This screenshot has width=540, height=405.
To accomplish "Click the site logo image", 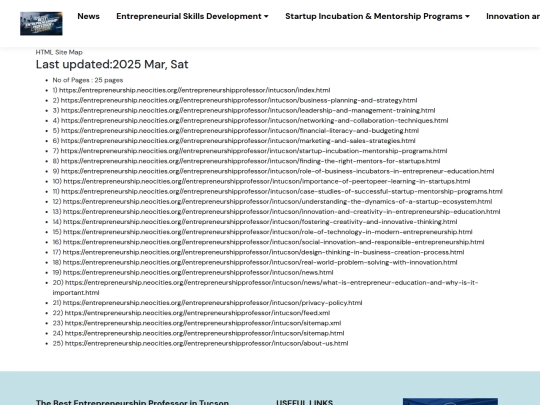I will coord(41,23).
